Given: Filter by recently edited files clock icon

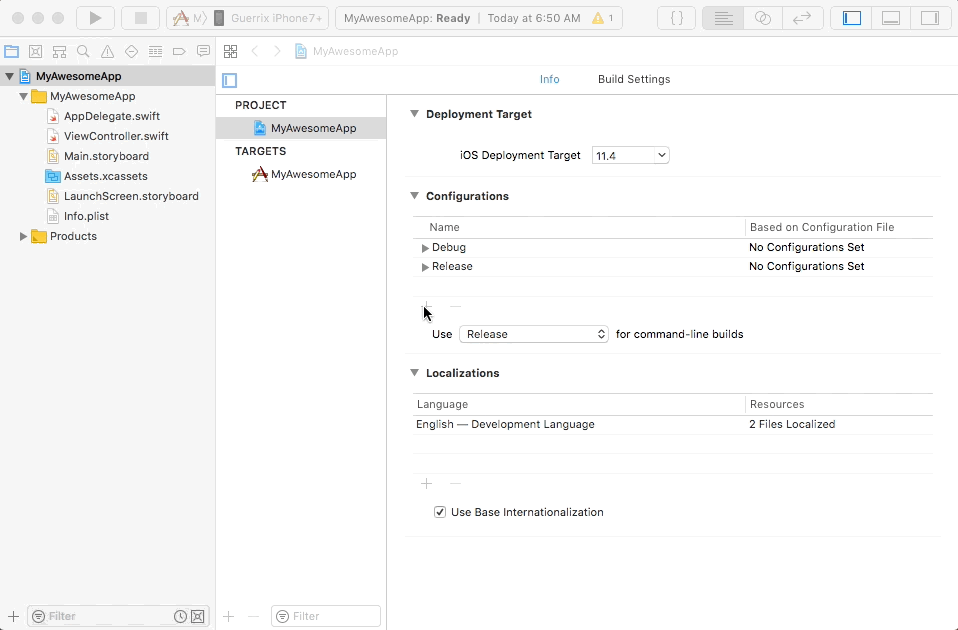Looking at the screenshot, I should tap(180, 617).
